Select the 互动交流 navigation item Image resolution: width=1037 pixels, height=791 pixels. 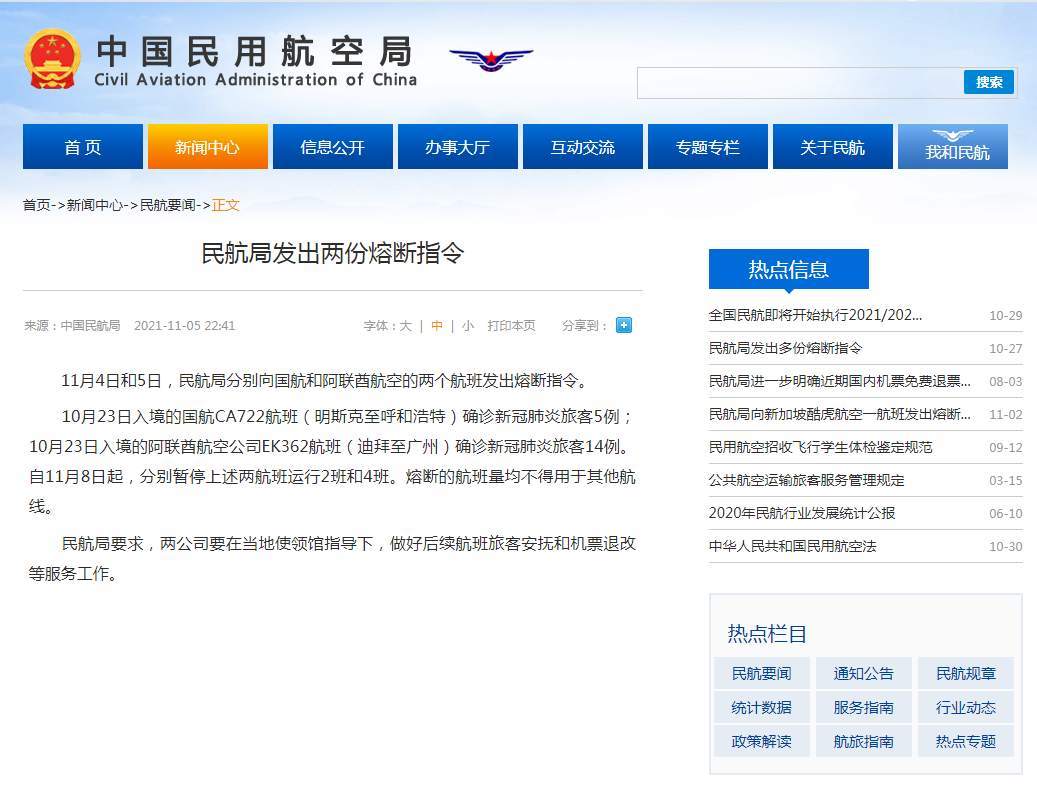582,147
